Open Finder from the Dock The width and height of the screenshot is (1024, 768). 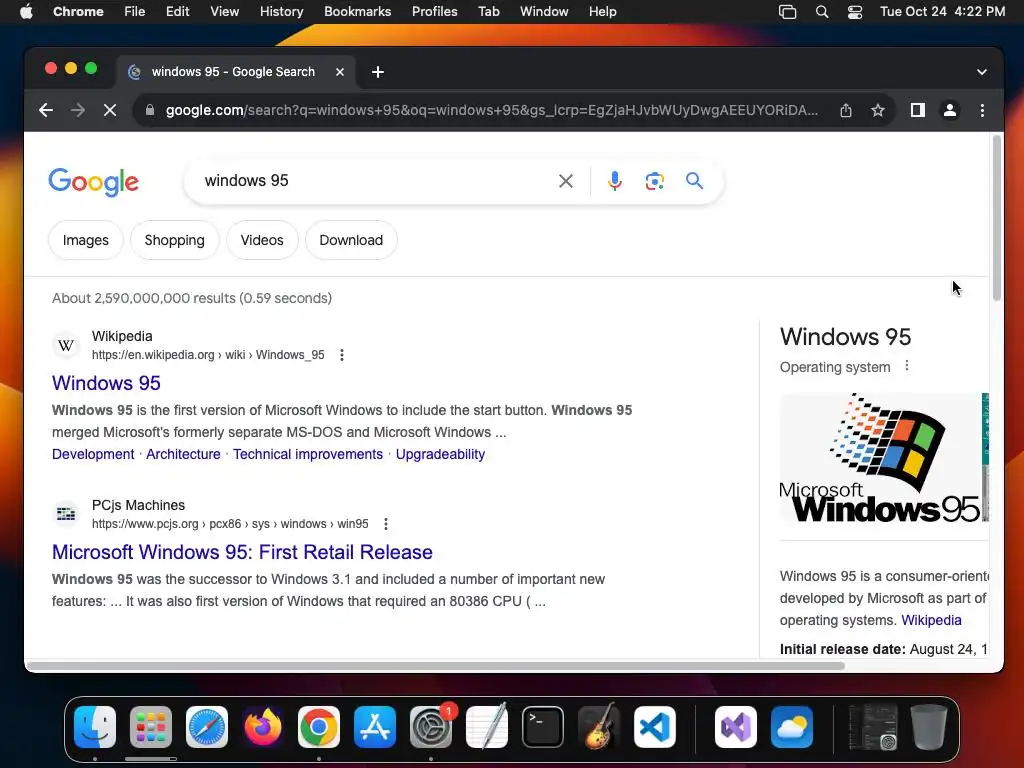95,727
